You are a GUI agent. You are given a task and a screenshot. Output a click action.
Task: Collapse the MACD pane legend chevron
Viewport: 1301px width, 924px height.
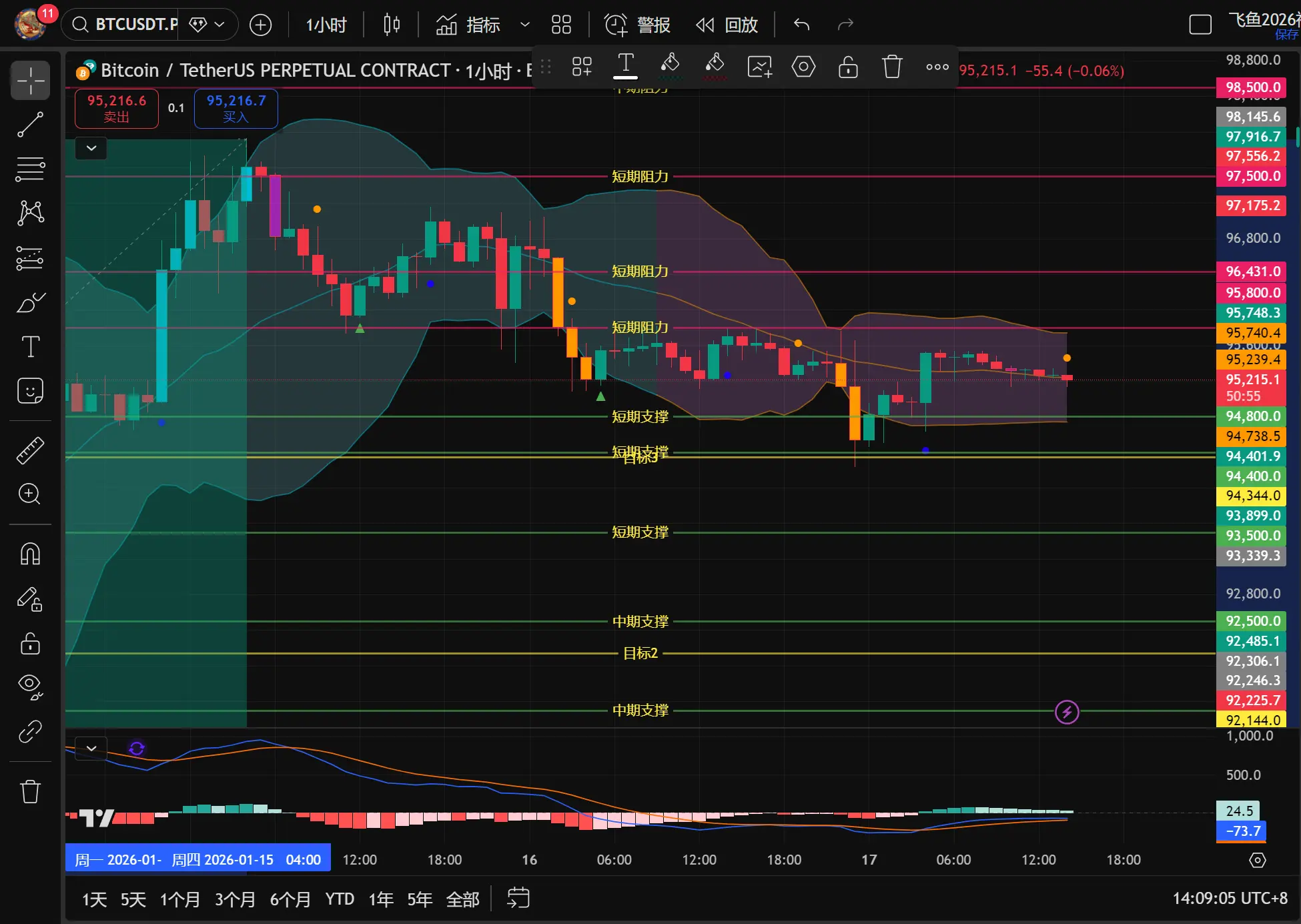[91, 749]
